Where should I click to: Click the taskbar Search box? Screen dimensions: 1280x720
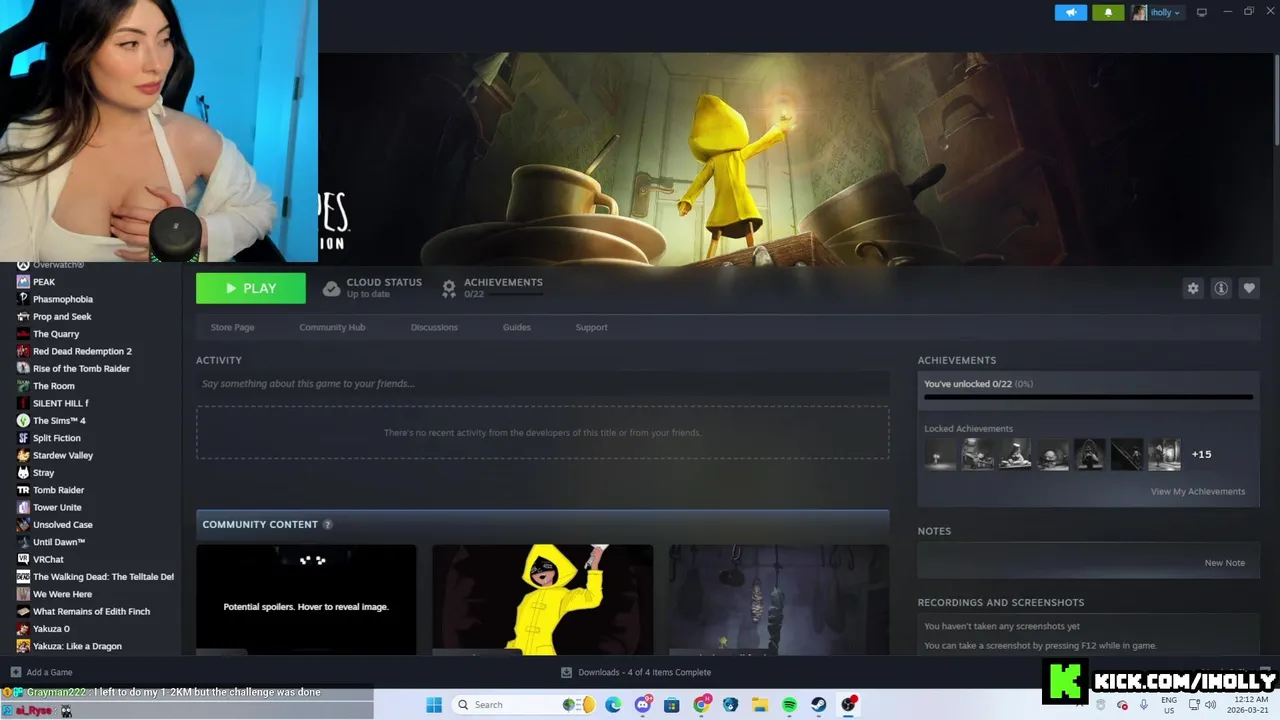click(523, 705)
